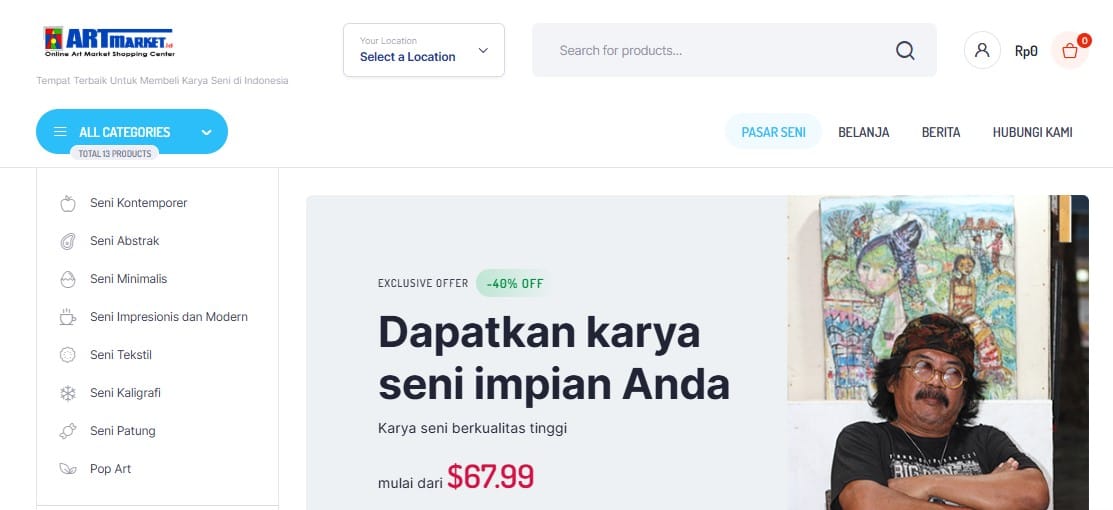The width and height of the screenshot is (1113, 510).
Task: Go to the Belanja menu item
Action: point(863,132)
